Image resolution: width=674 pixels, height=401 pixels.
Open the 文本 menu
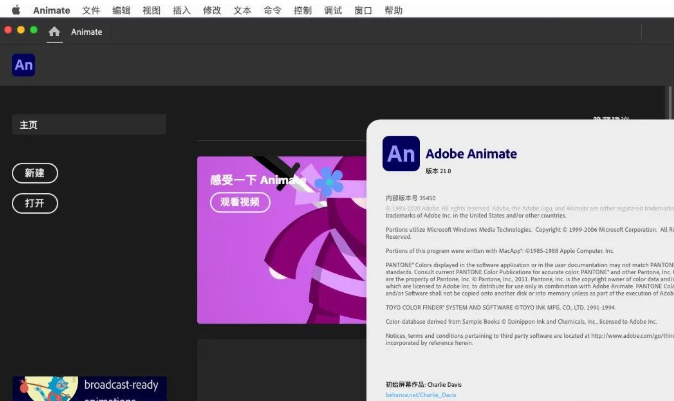tap(242, 10)
